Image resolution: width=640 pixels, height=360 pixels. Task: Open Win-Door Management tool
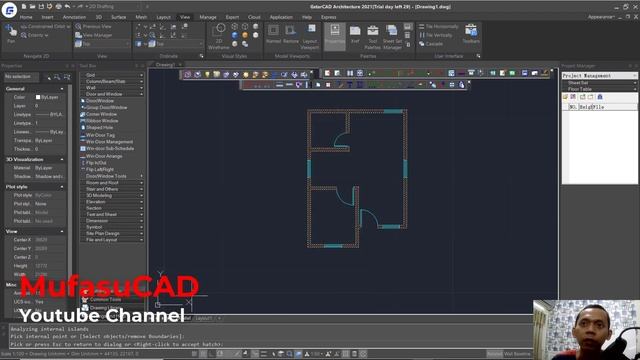pyautogui.click(x=107, y=142)
